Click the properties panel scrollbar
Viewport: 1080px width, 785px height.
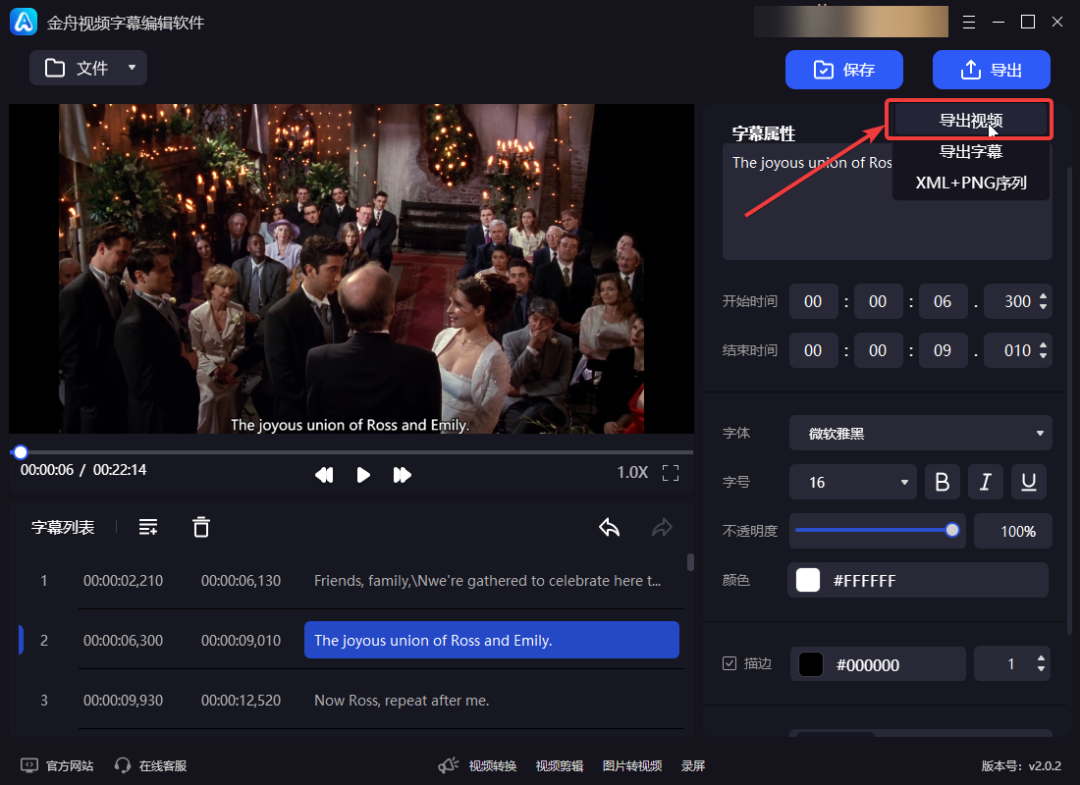pos(1069,399)
